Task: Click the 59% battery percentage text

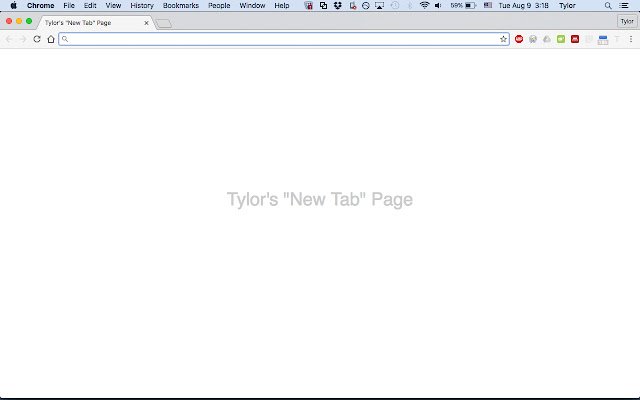Action: [456, 6]
